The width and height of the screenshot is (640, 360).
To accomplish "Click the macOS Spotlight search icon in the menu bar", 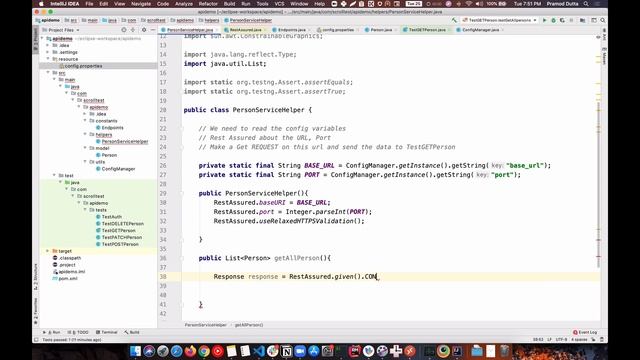I will coord(586,4).
